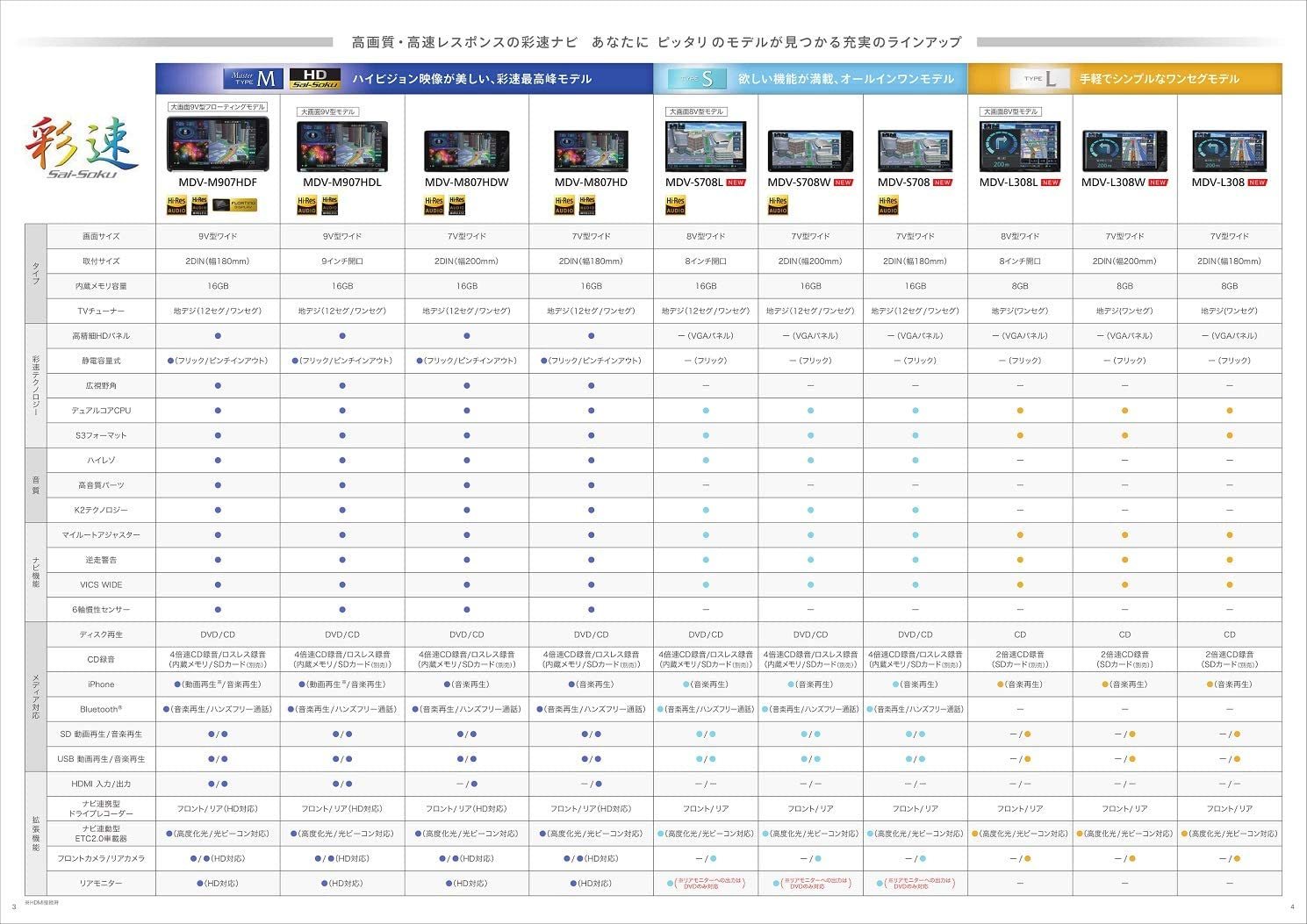Toggle the HDMI入力/出力 dot for MDV-M907HDL
The height and width of the screenshot is (924, 1307).
[x=341, y=784]
